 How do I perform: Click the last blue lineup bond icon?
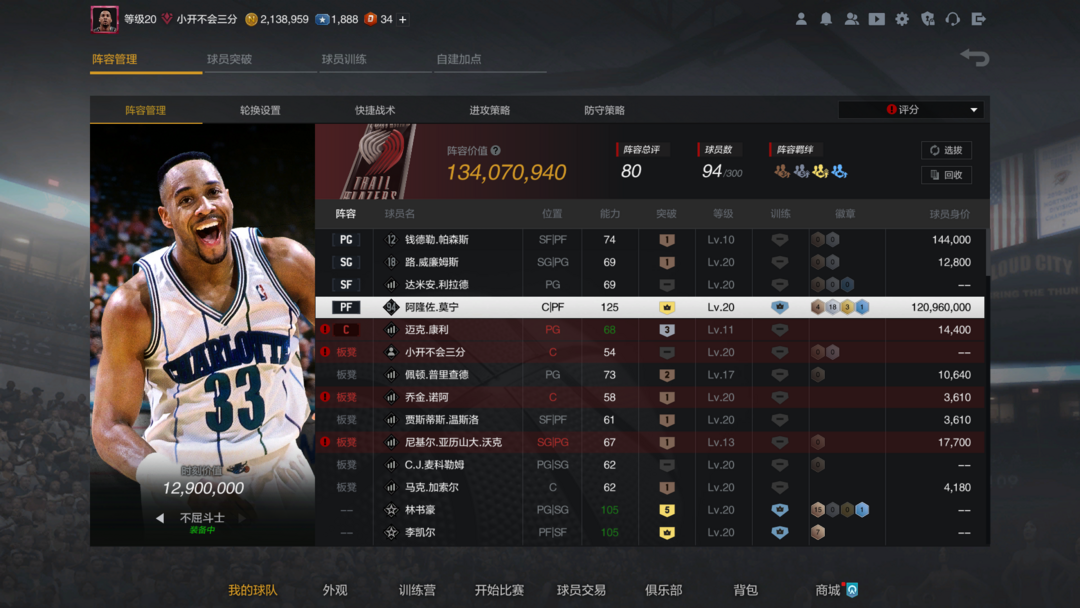pos(839,171)
